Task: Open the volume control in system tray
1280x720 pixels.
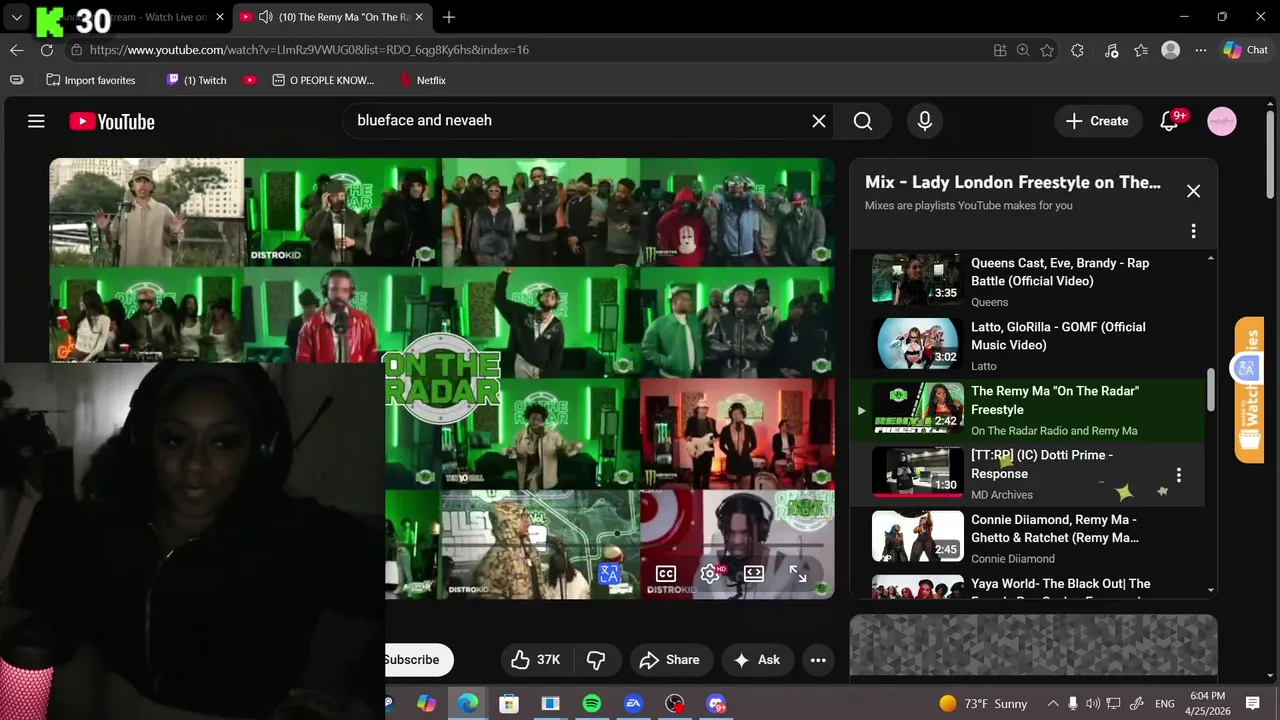Action: tap(1093, 704)
